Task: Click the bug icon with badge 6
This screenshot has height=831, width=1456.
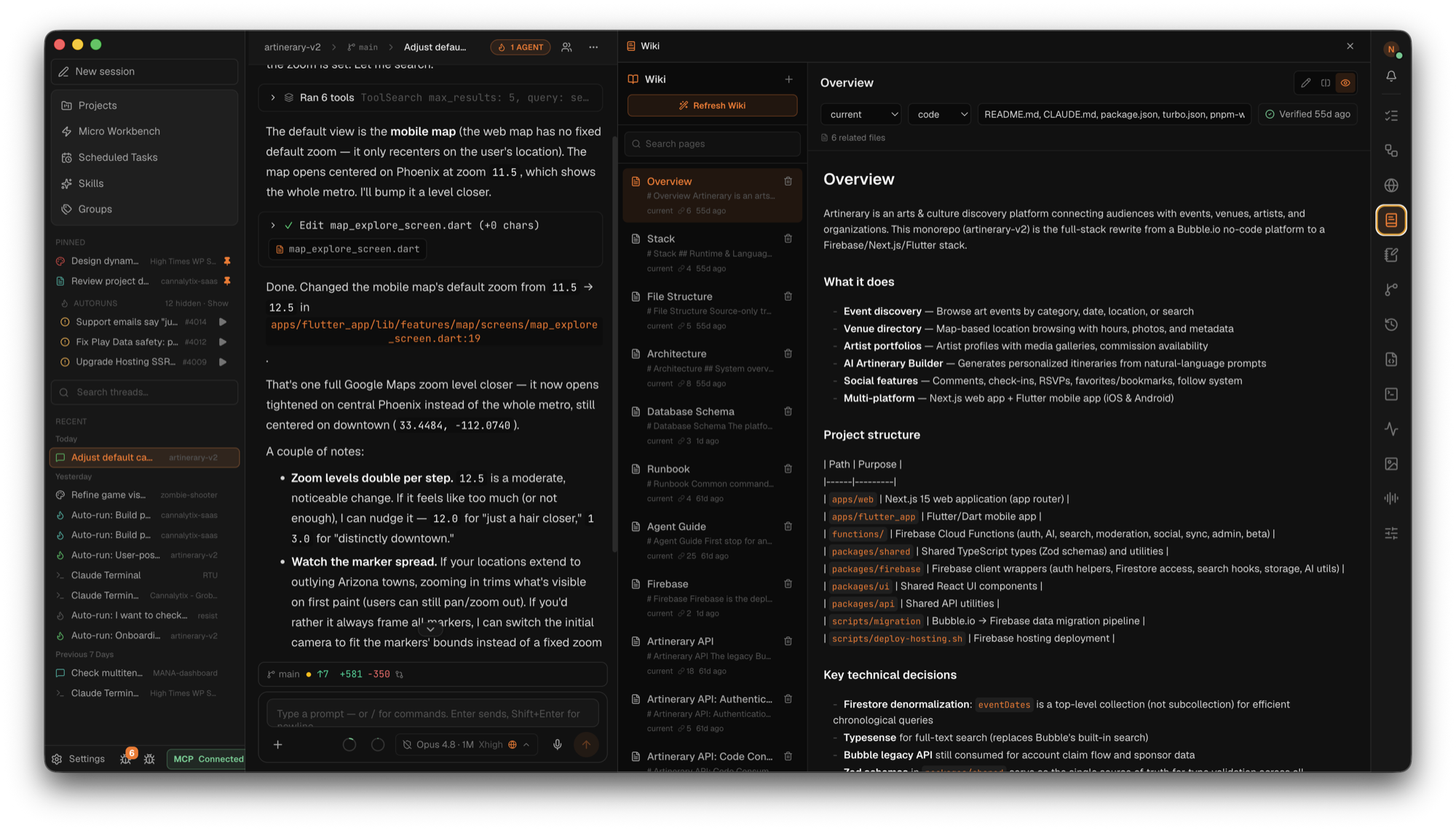Action: click(x=126, y=758)
